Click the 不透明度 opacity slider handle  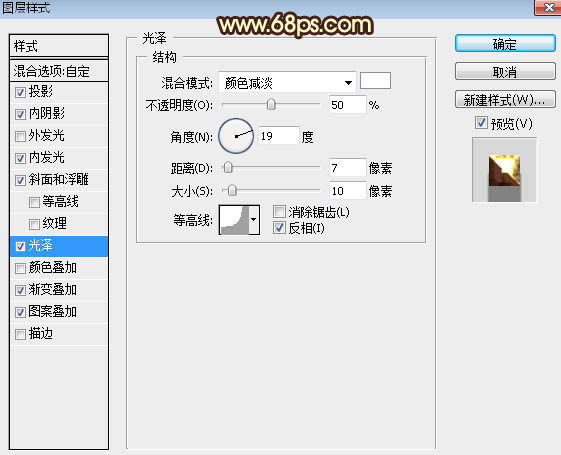coord(271,104)
